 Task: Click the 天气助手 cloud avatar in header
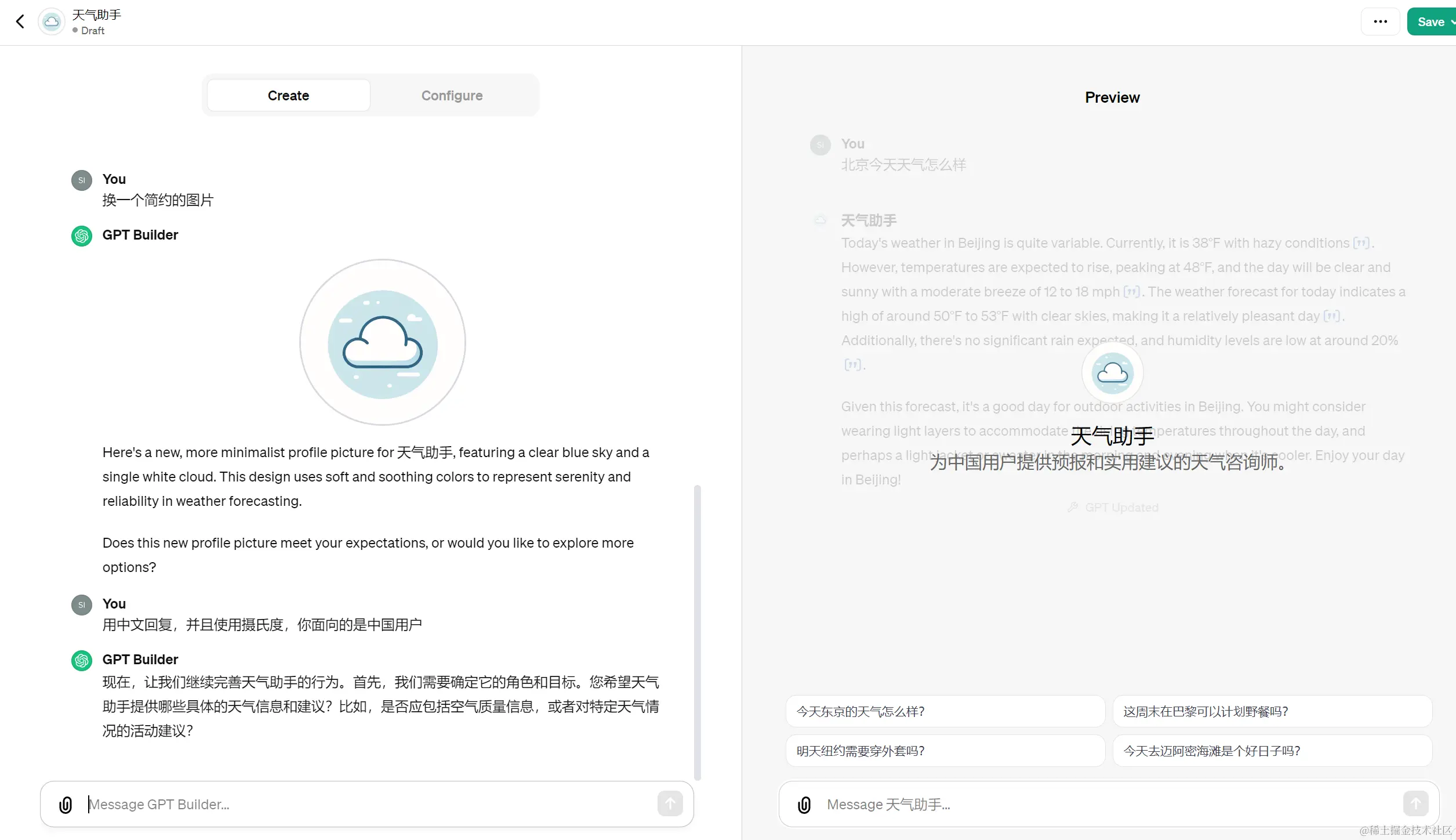coord(52,22)
